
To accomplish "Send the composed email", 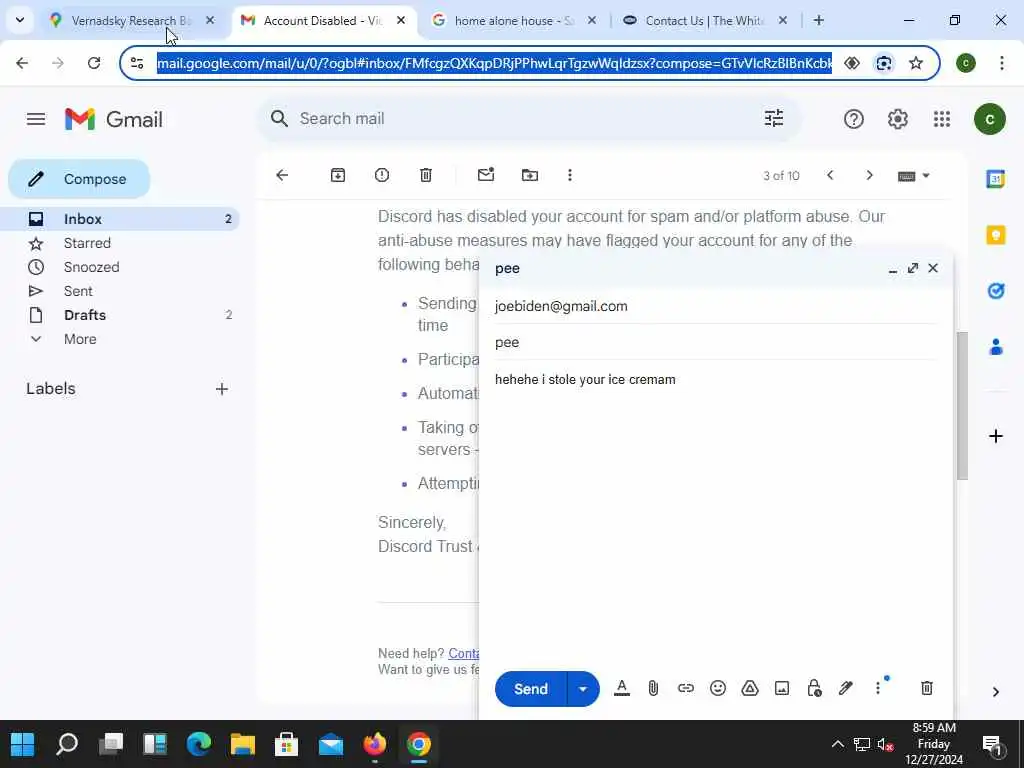I will pyautogui.click(x=530, y=689).
